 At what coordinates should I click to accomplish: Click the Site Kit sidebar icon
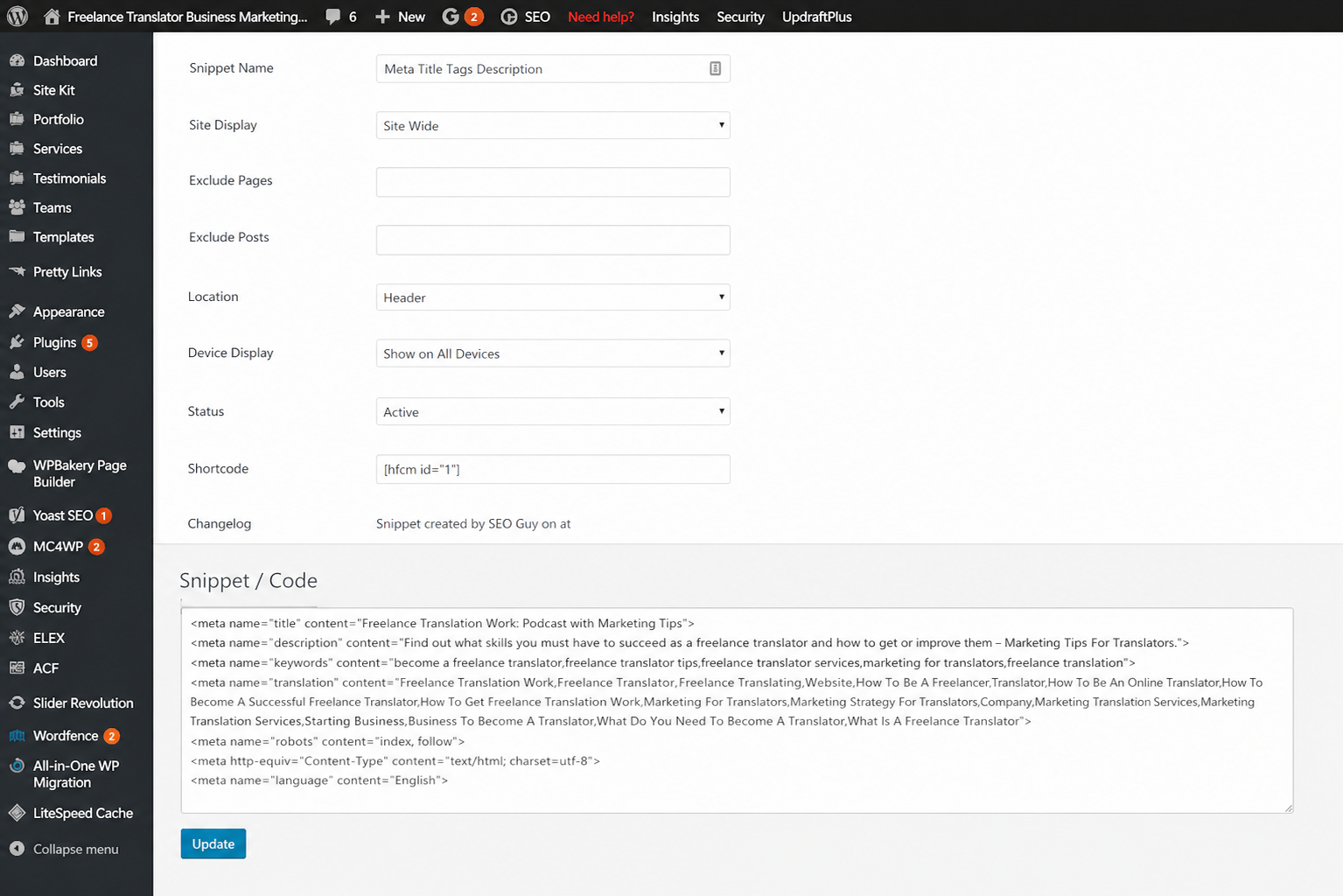point(17,90)
